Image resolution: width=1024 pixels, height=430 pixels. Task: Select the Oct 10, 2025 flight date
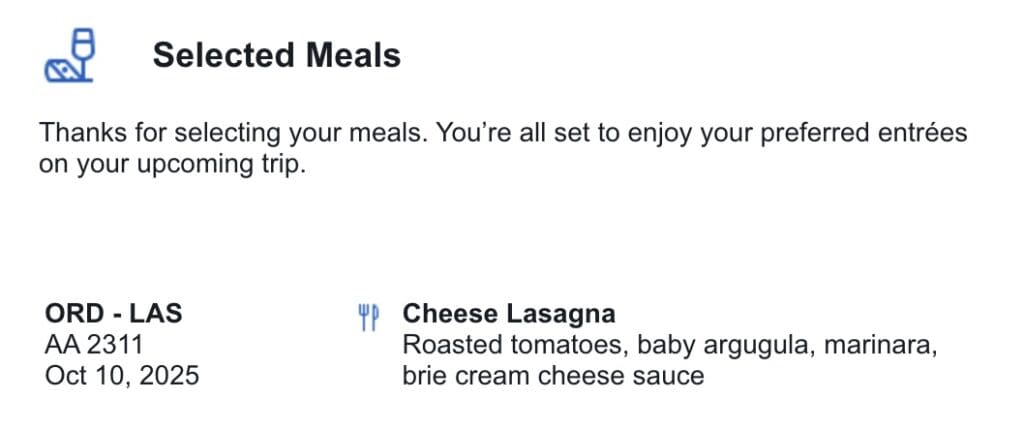[122, 376]
